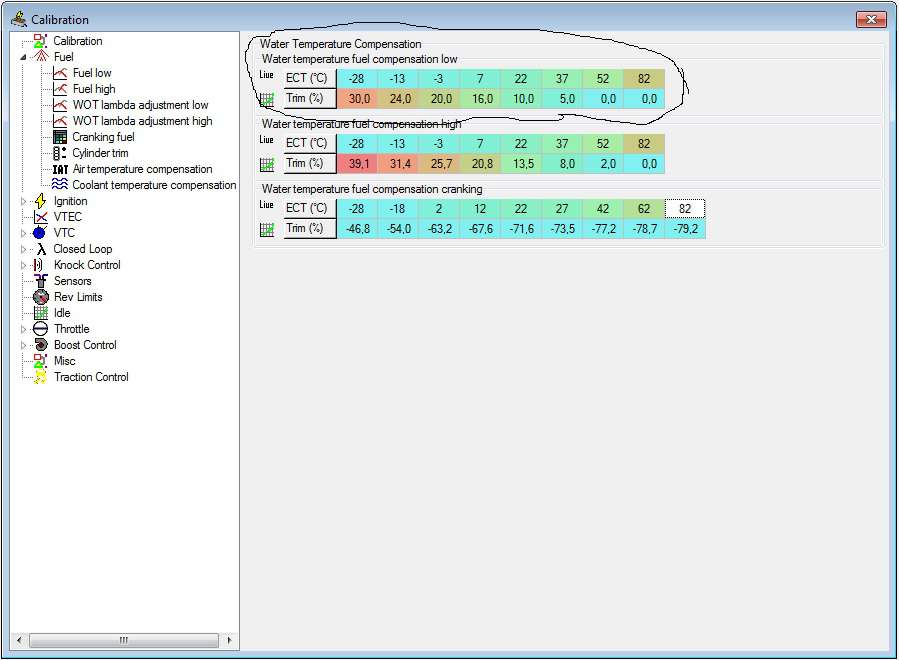Expand the Throttle tree node

tap(24, 329)
